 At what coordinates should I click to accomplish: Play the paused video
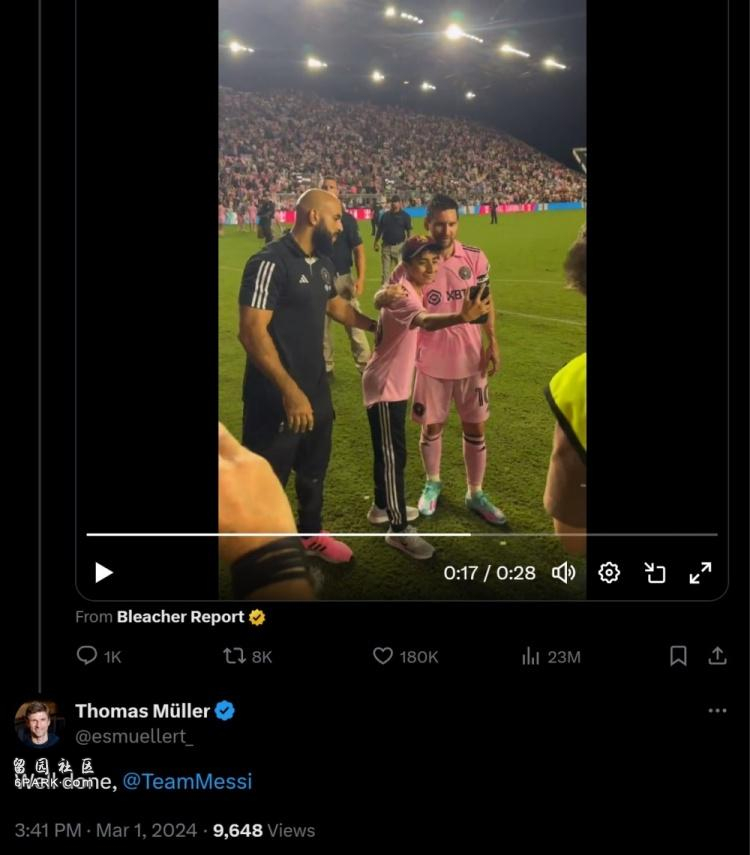tap(104, 572)
